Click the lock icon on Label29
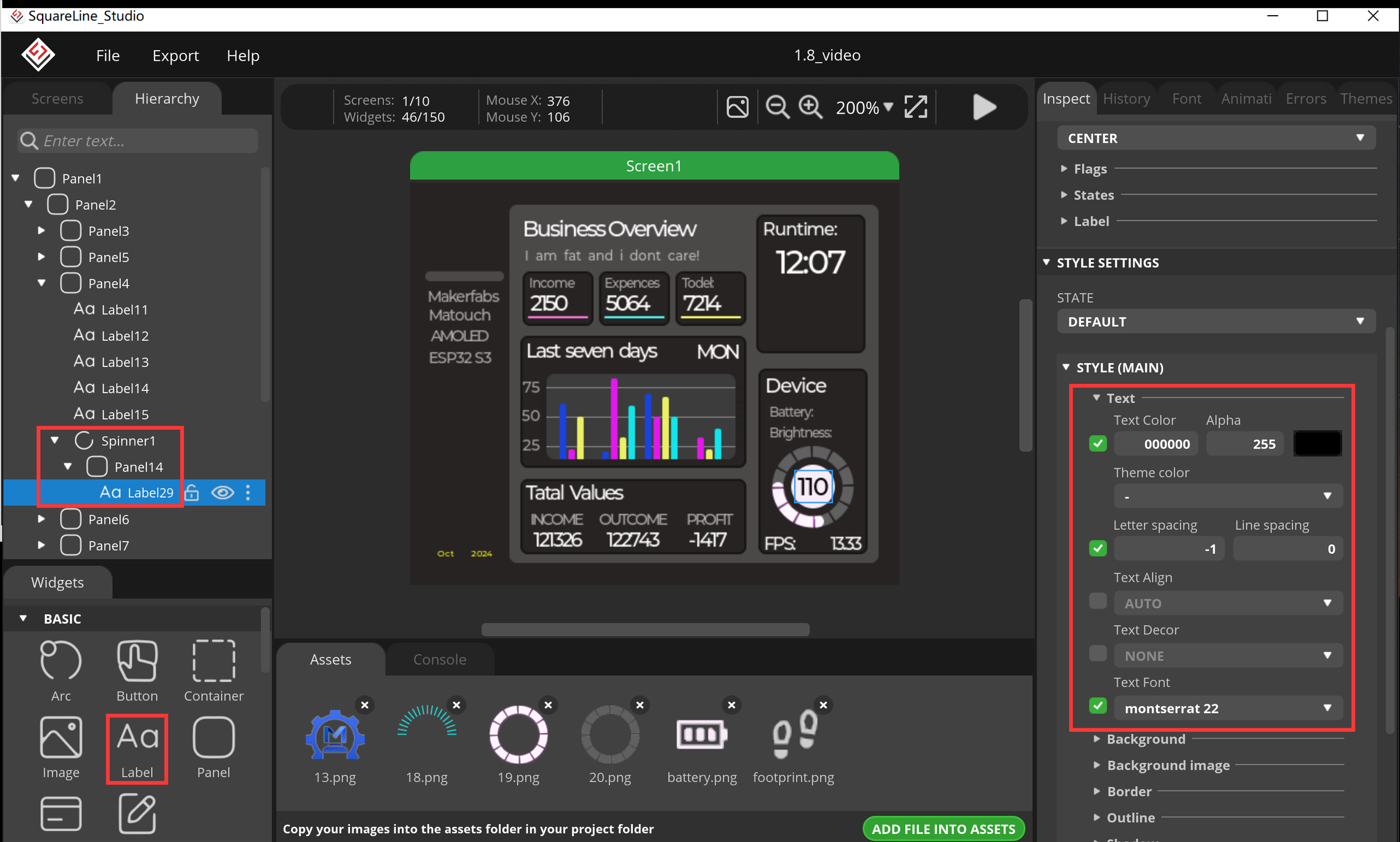Viewport: 1400px width, 842px height. (x=192, y=493)
